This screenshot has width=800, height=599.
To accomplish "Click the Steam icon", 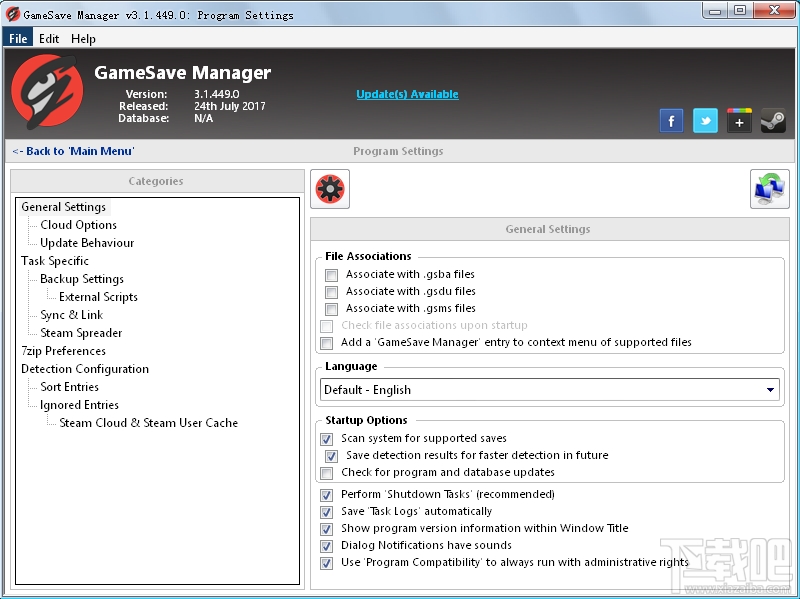I will tap(772, 120).
